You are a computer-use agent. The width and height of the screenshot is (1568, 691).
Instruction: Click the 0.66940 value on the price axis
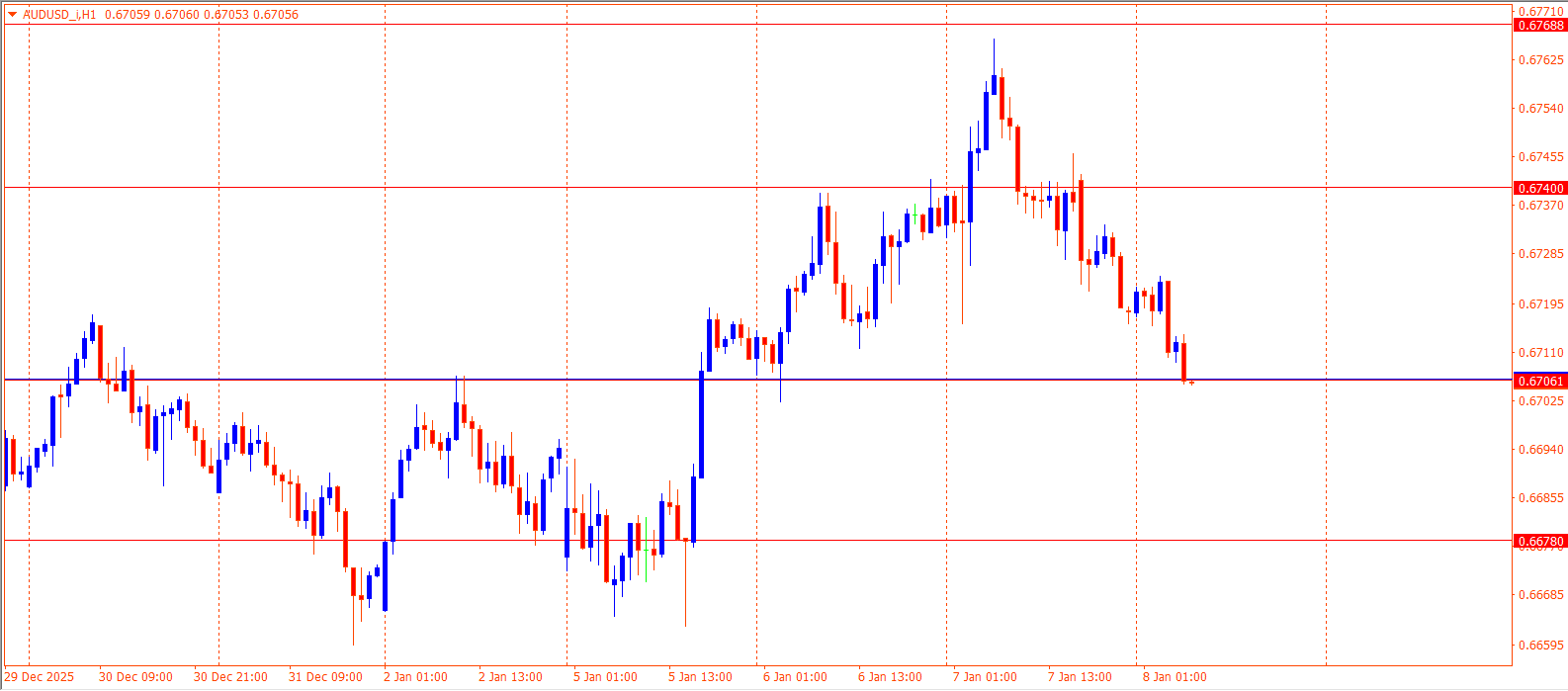point(1541,450)
